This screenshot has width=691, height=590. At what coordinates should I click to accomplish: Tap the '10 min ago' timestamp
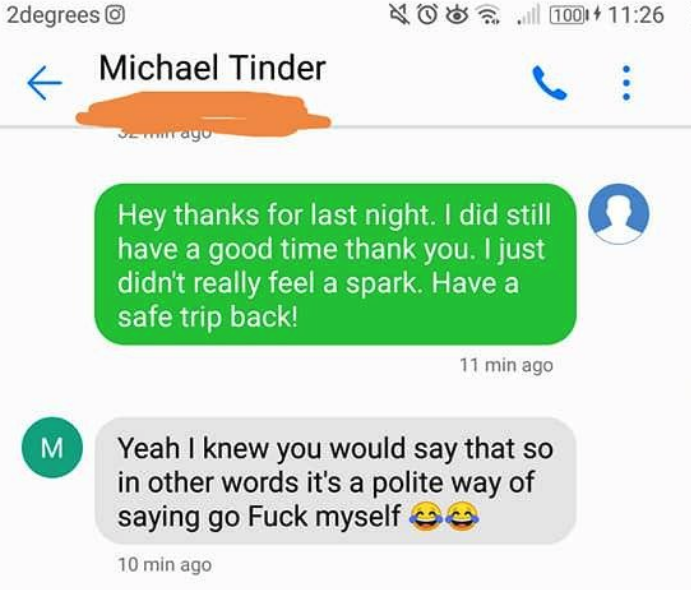165,565
